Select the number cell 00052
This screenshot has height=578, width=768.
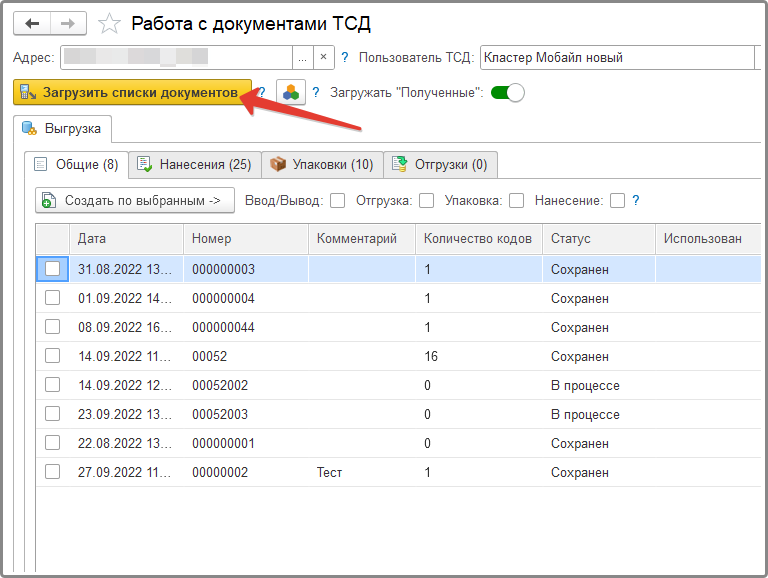coord(246,356)
